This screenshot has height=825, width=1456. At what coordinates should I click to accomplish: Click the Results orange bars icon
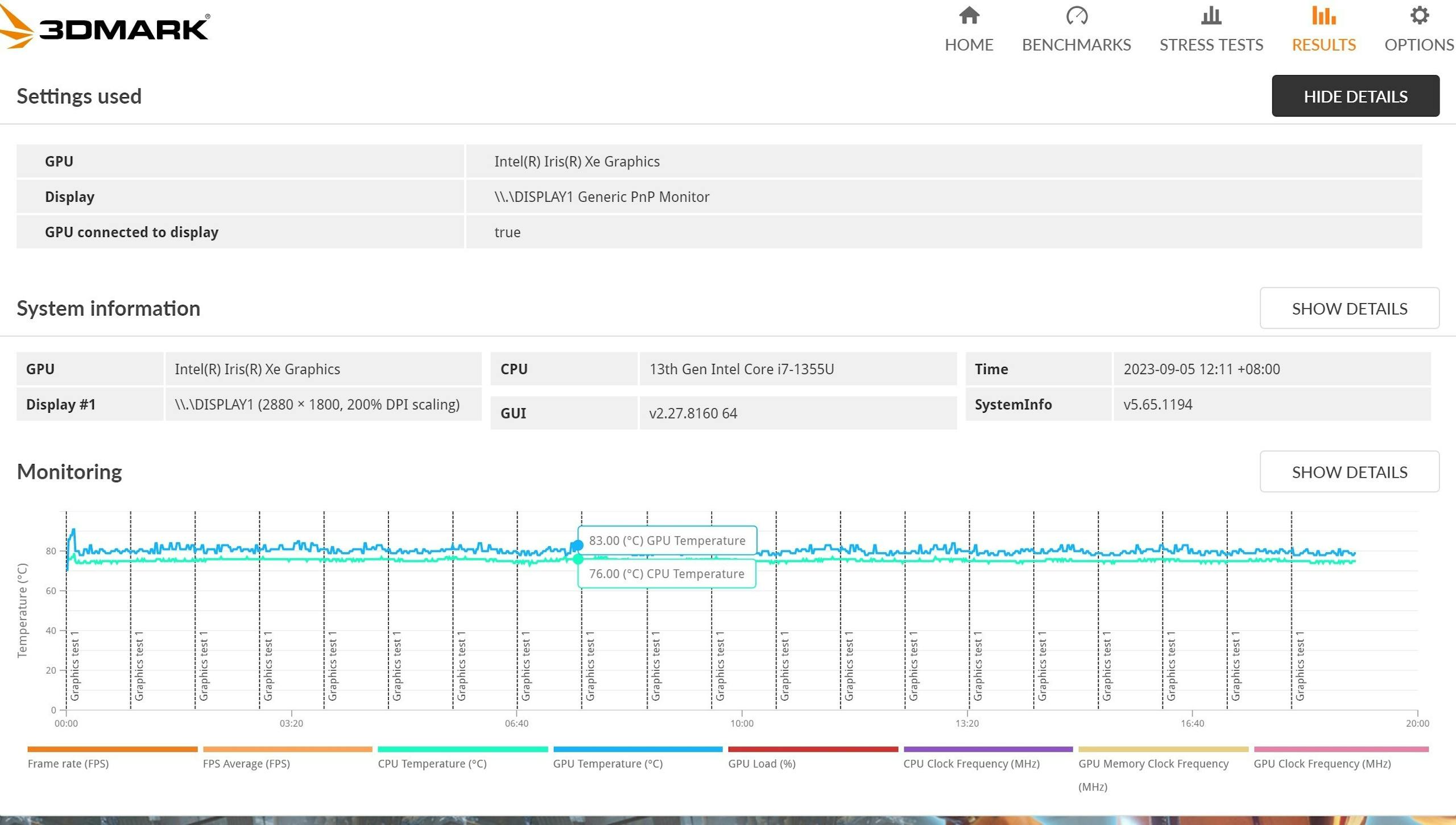point(1323,16)
